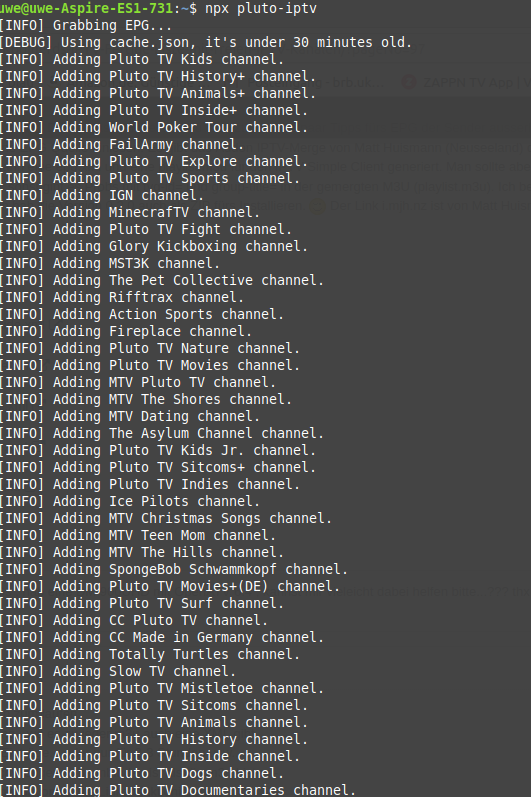
Task: Click the 'IGN channel' log line
Action: click(102, 195)
